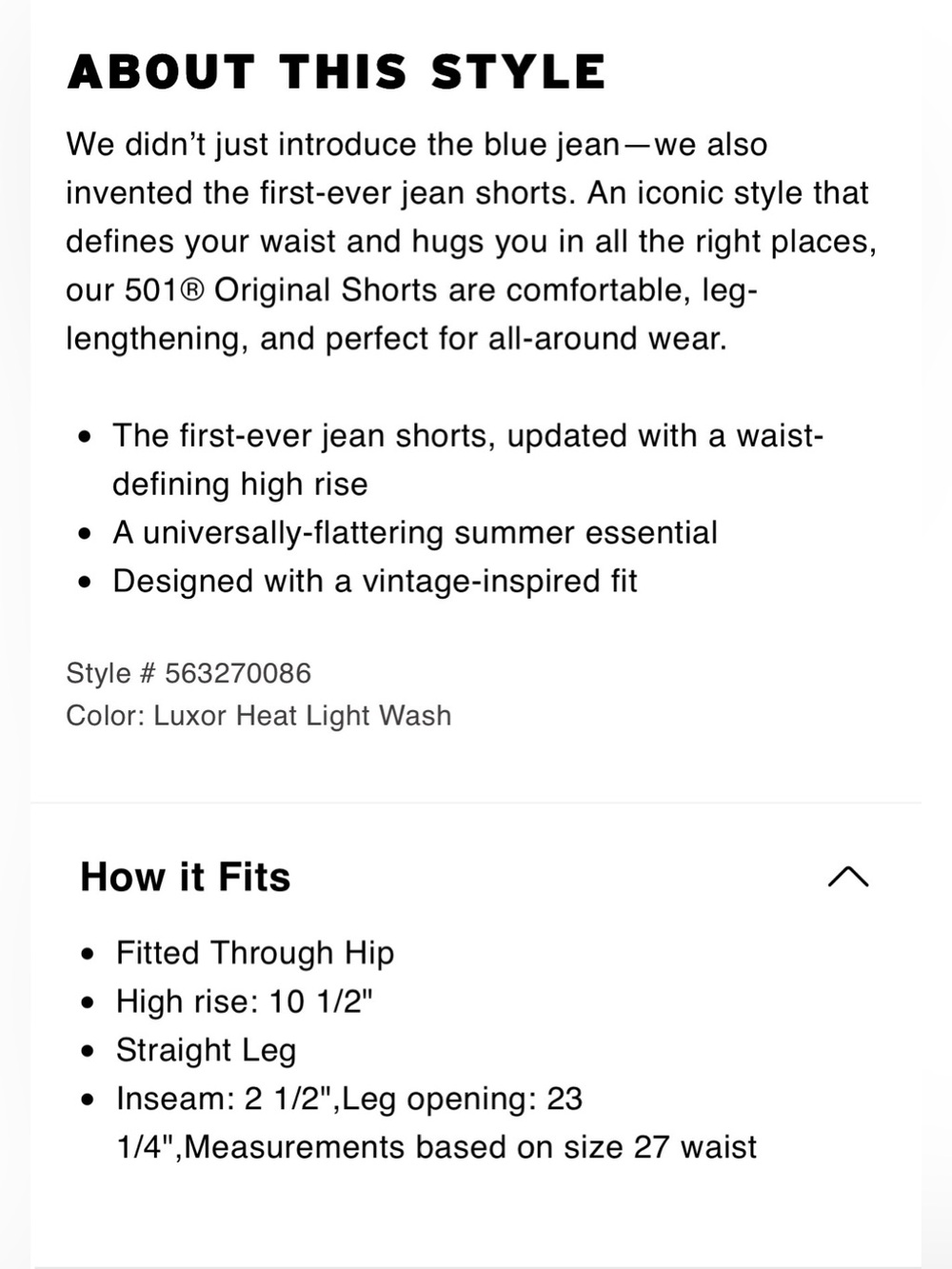Select the High rise: 10 1/2" item

pyautogui.click(x=245, y=1001)
